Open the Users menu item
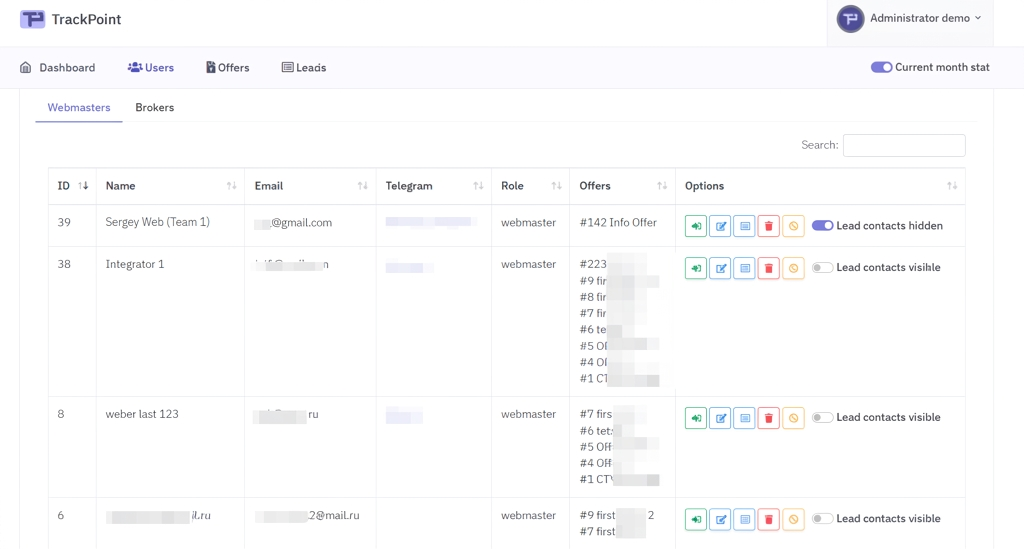Screen dimensions: 1024x549 pos(151,67)
